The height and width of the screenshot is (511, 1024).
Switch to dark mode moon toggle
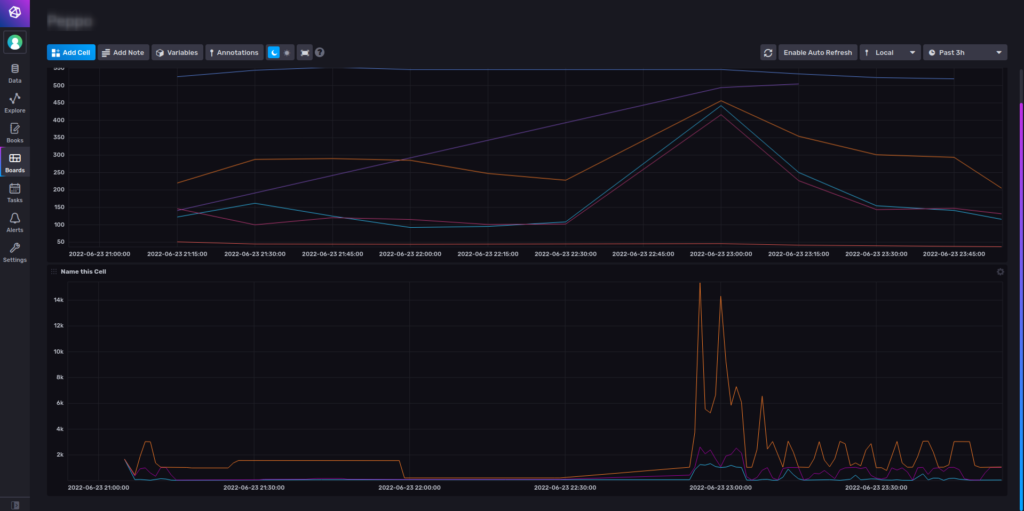click(274, 52)
